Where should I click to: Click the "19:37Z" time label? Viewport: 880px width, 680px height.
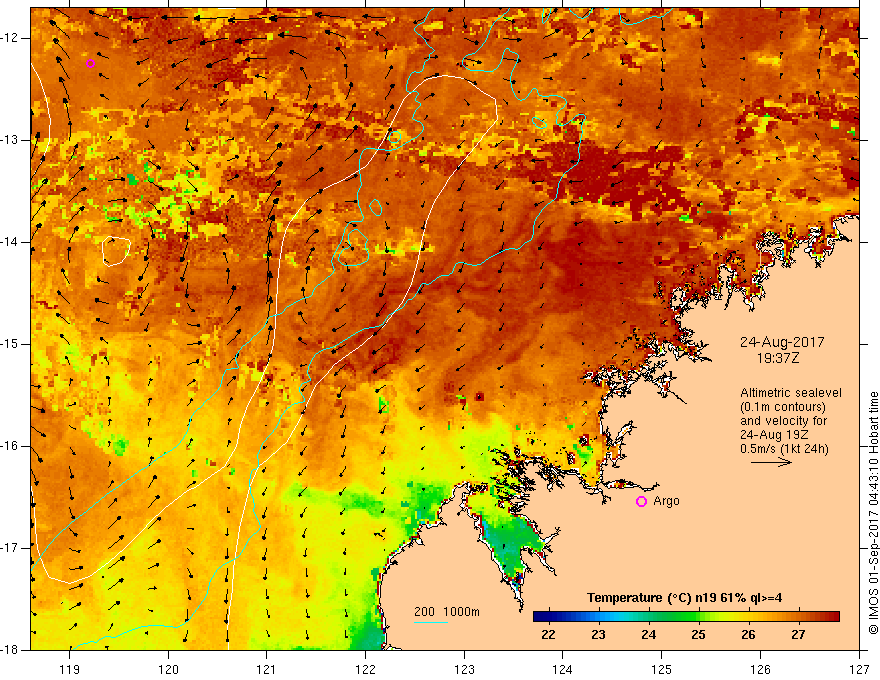tap(778, 358)
